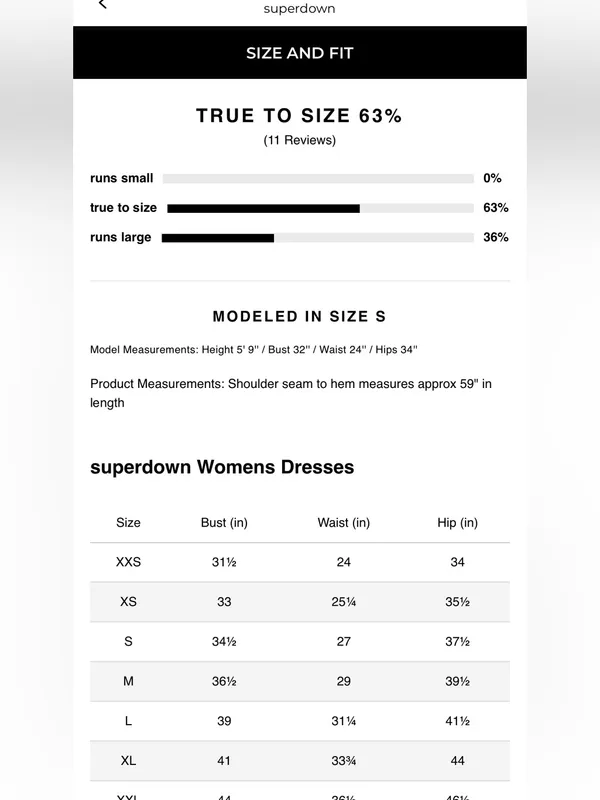Select the XL size row
This screenshot has width=600, height=800.
300,761
